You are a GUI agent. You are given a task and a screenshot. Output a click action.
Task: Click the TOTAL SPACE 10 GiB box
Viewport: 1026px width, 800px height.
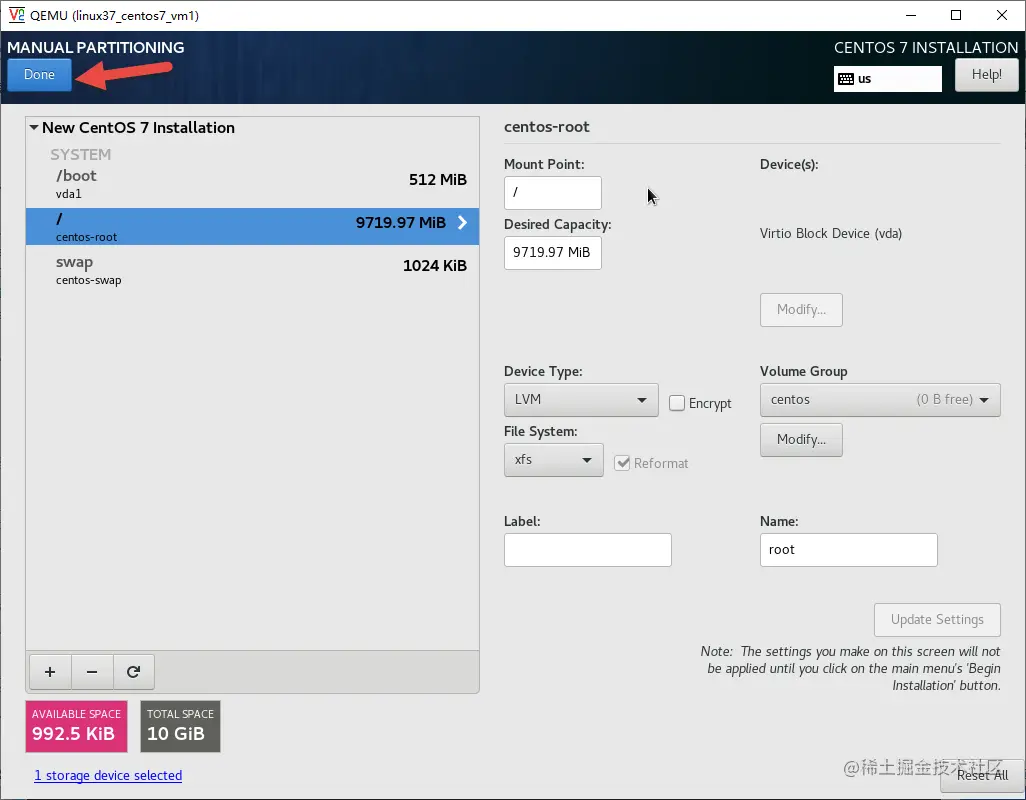180,726
